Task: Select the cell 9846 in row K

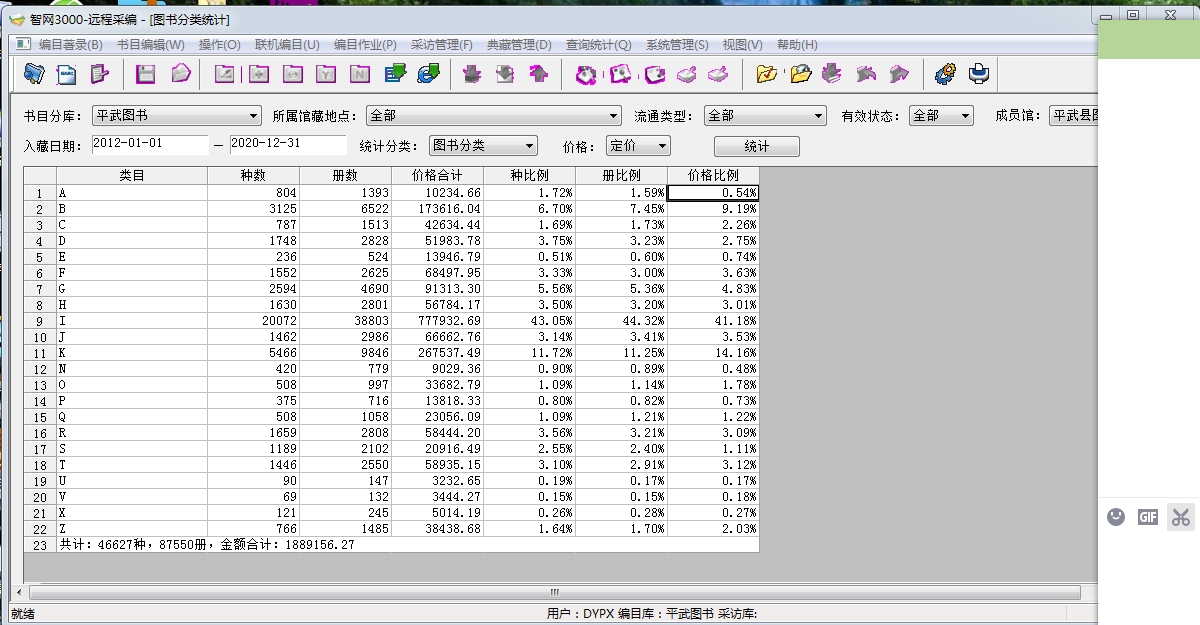Action: click(346, 353)
